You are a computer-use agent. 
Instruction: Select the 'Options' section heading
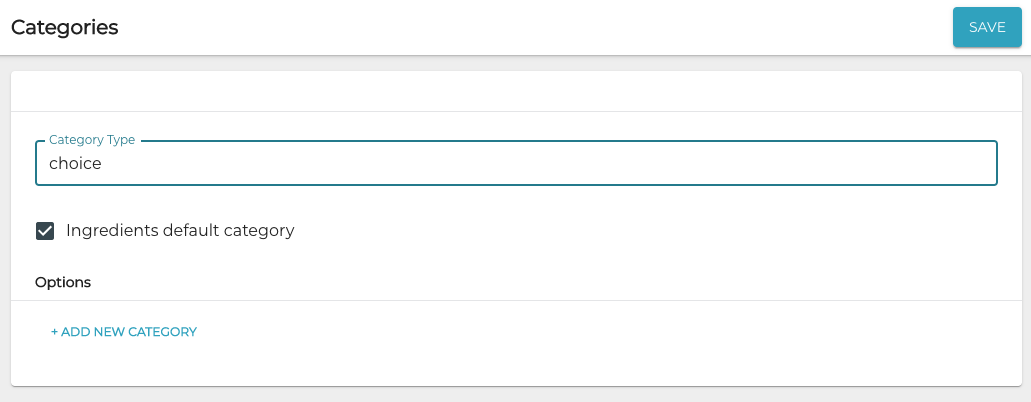point(63,282)
